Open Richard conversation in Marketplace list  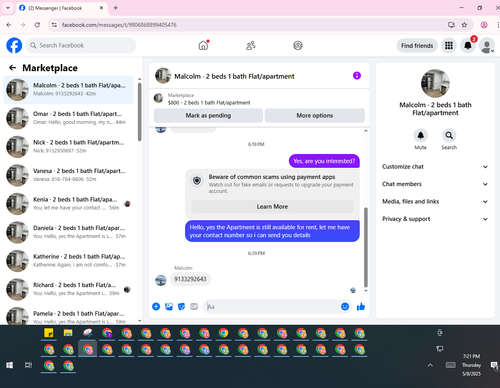[68, 289]
